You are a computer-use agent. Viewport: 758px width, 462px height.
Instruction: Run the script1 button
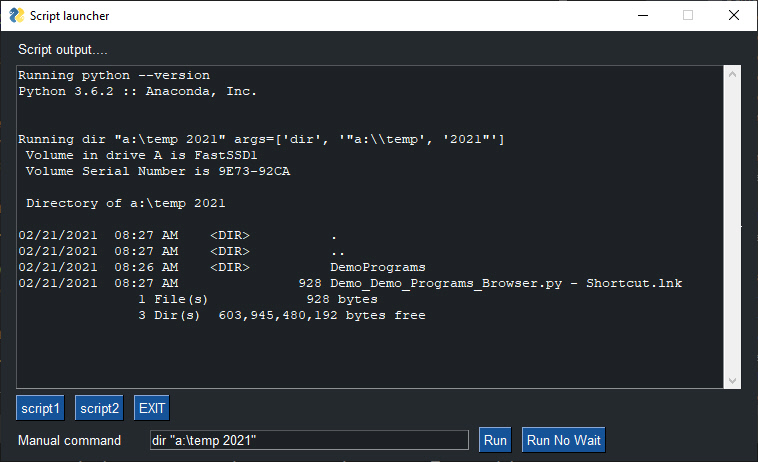[x=41, y=408]
